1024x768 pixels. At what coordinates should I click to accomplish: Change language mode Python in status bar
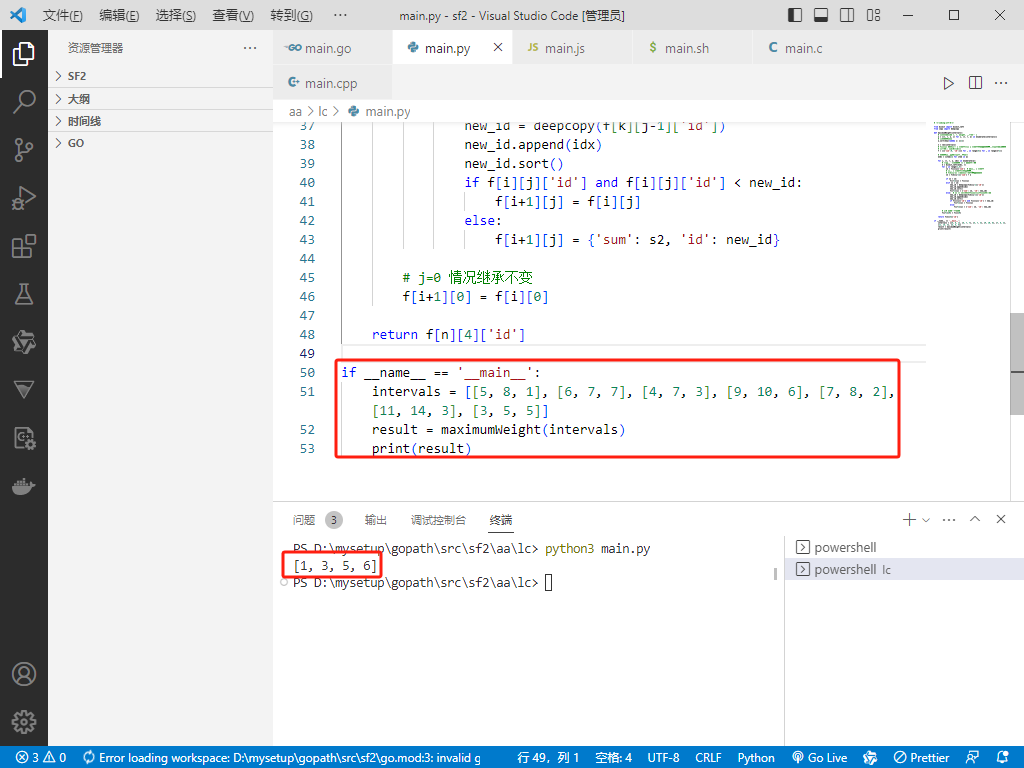756,758
